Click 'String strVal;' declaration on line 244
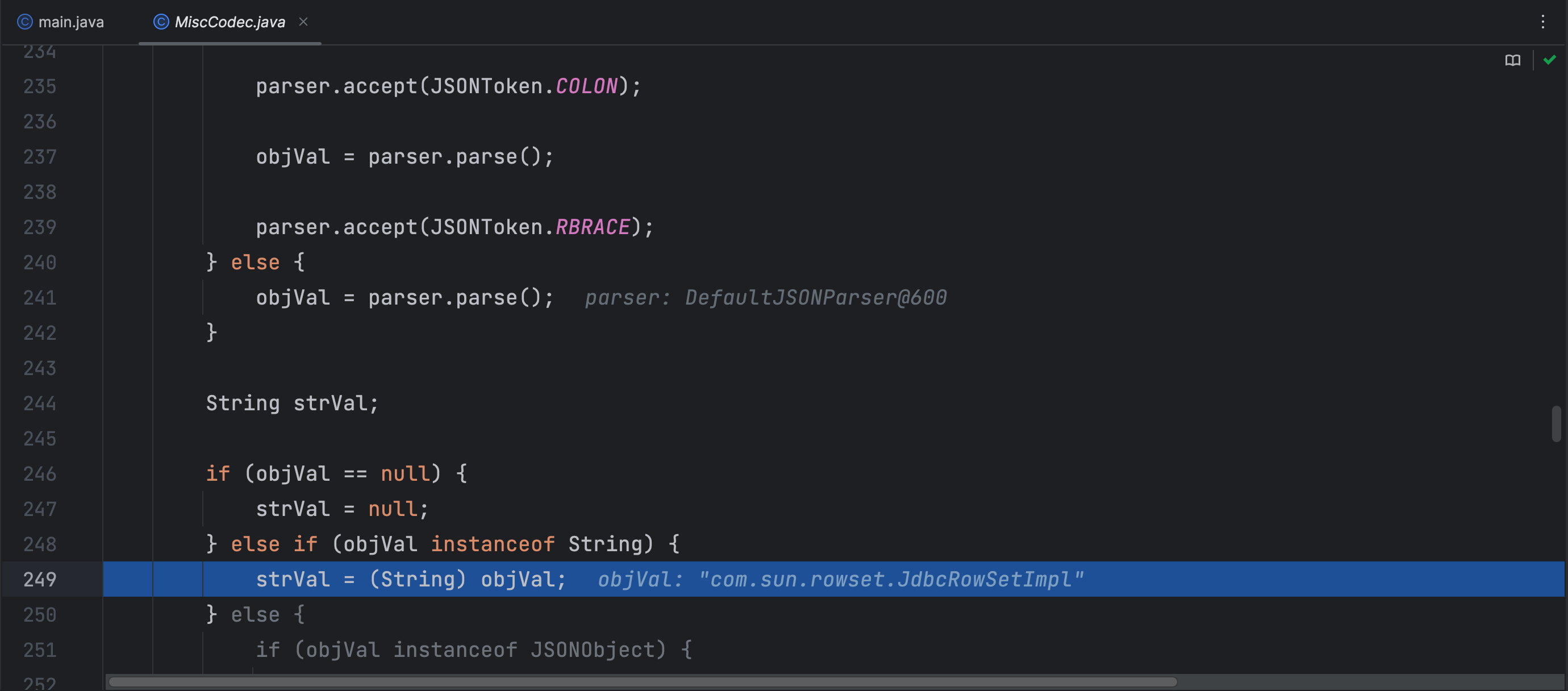This screenshot has width=1568, height=691. point(292,403)
